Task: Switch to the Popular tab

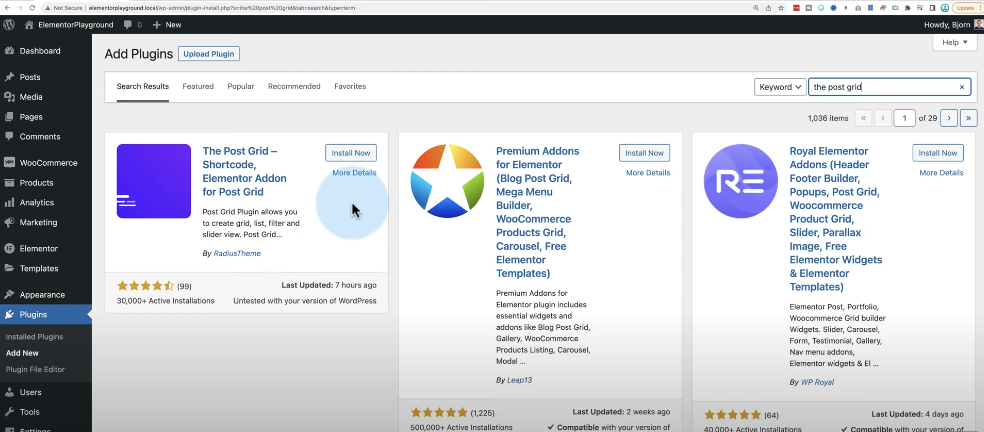Action: coord(241,87)
